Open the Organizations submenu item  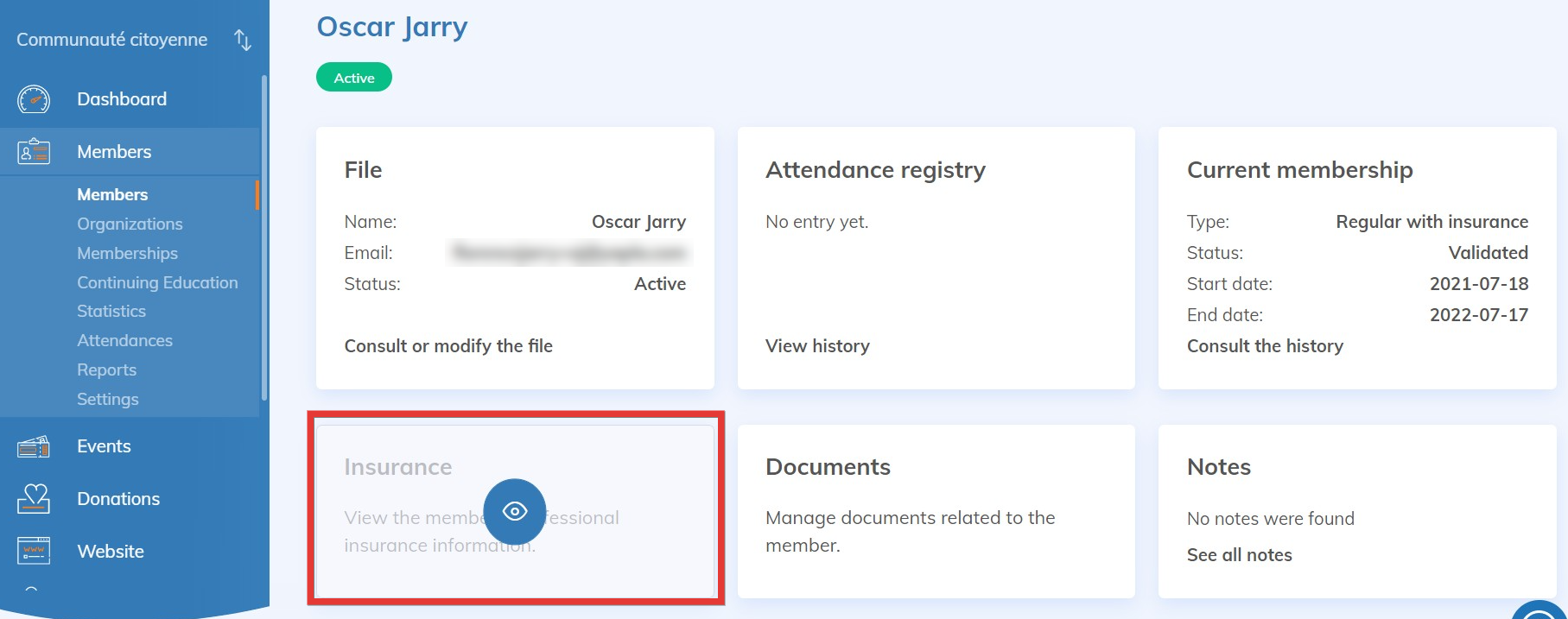pyautogui.click(x=130, y=224)
